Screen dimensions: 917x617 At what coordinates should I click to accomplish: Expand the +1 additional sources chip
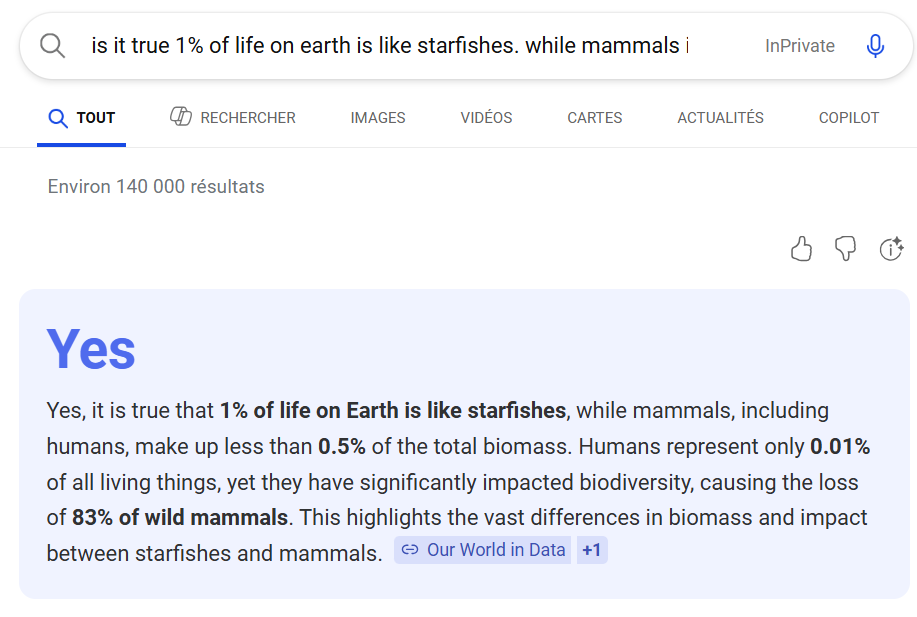click(x=592, y=550)
